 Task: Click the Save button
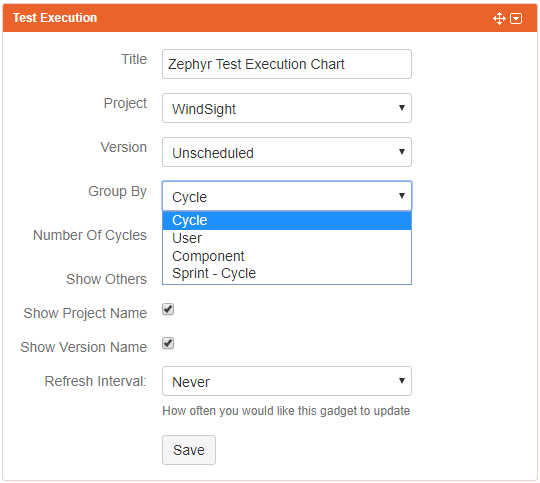pyautogui.click(x=189, y=450)
